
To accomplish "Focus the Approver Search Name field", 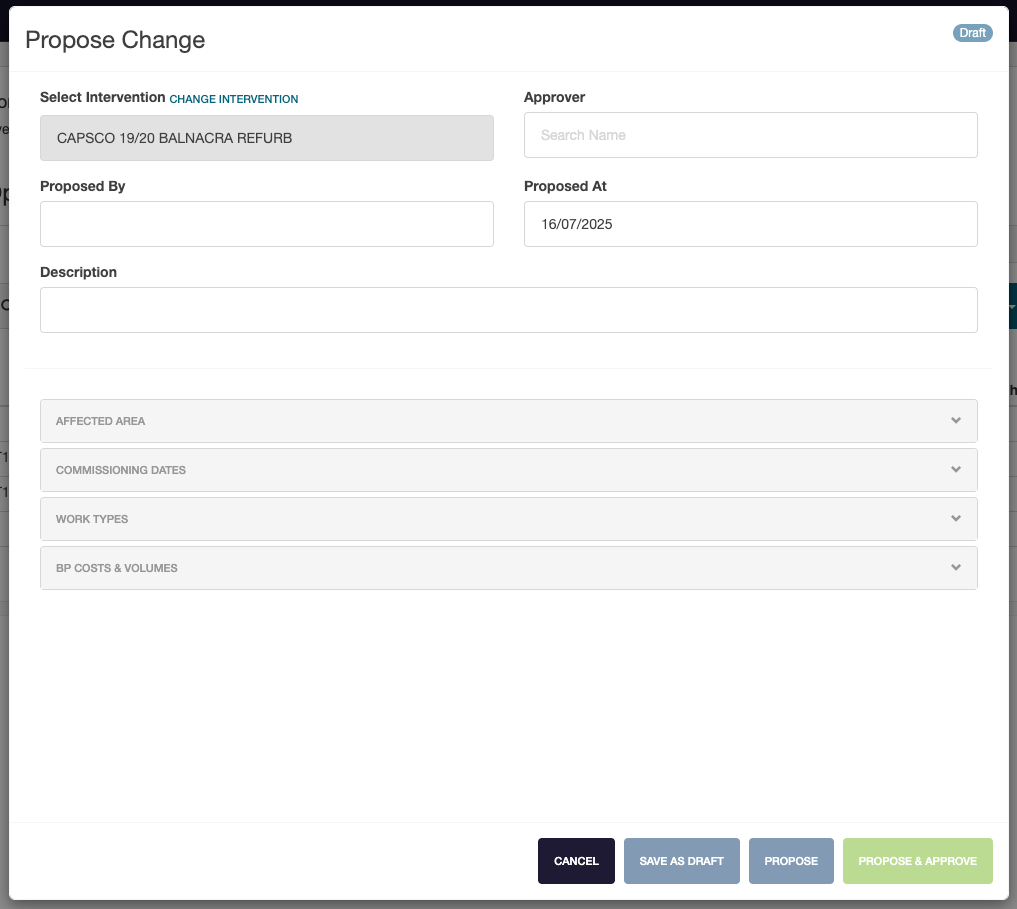I will (x=750, y=135).
